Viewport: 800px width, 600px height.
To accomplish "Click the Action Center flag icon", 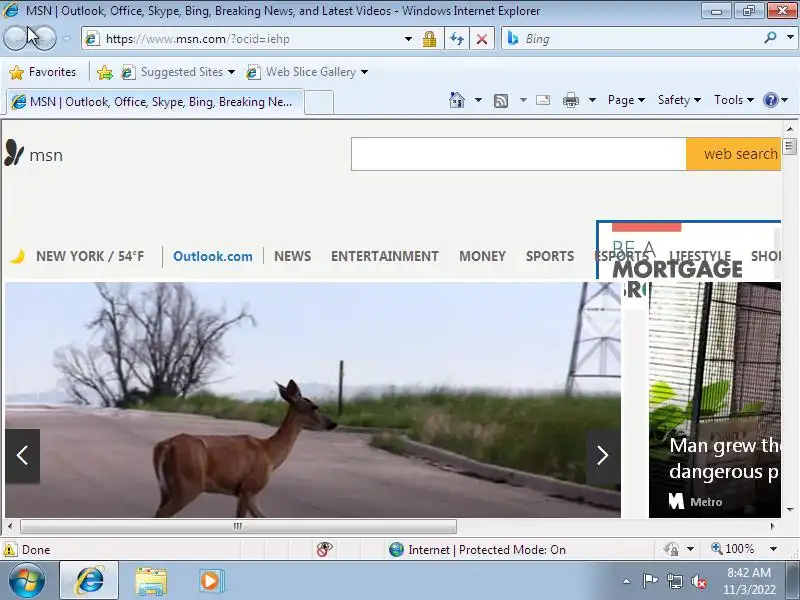I will click(650, 581).
